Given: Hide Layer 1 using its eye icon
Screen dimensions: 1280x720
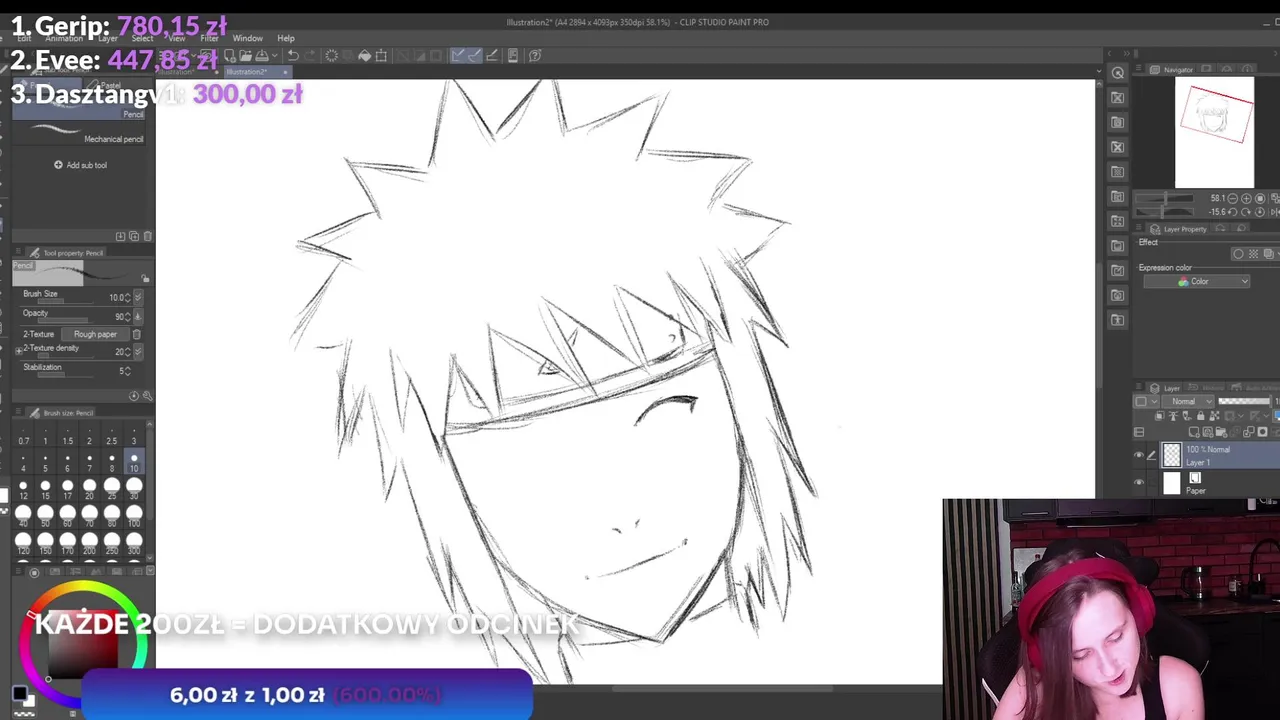Looking at the screenshot, I should (x=1139, y=455).
